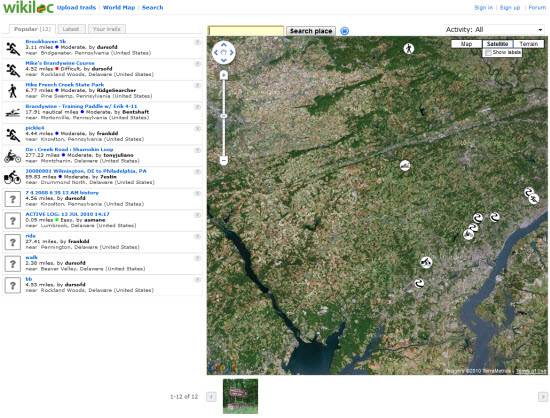Switch map view to Map
The width and height of the screenshot is (550, 418).
click(466, 44)
